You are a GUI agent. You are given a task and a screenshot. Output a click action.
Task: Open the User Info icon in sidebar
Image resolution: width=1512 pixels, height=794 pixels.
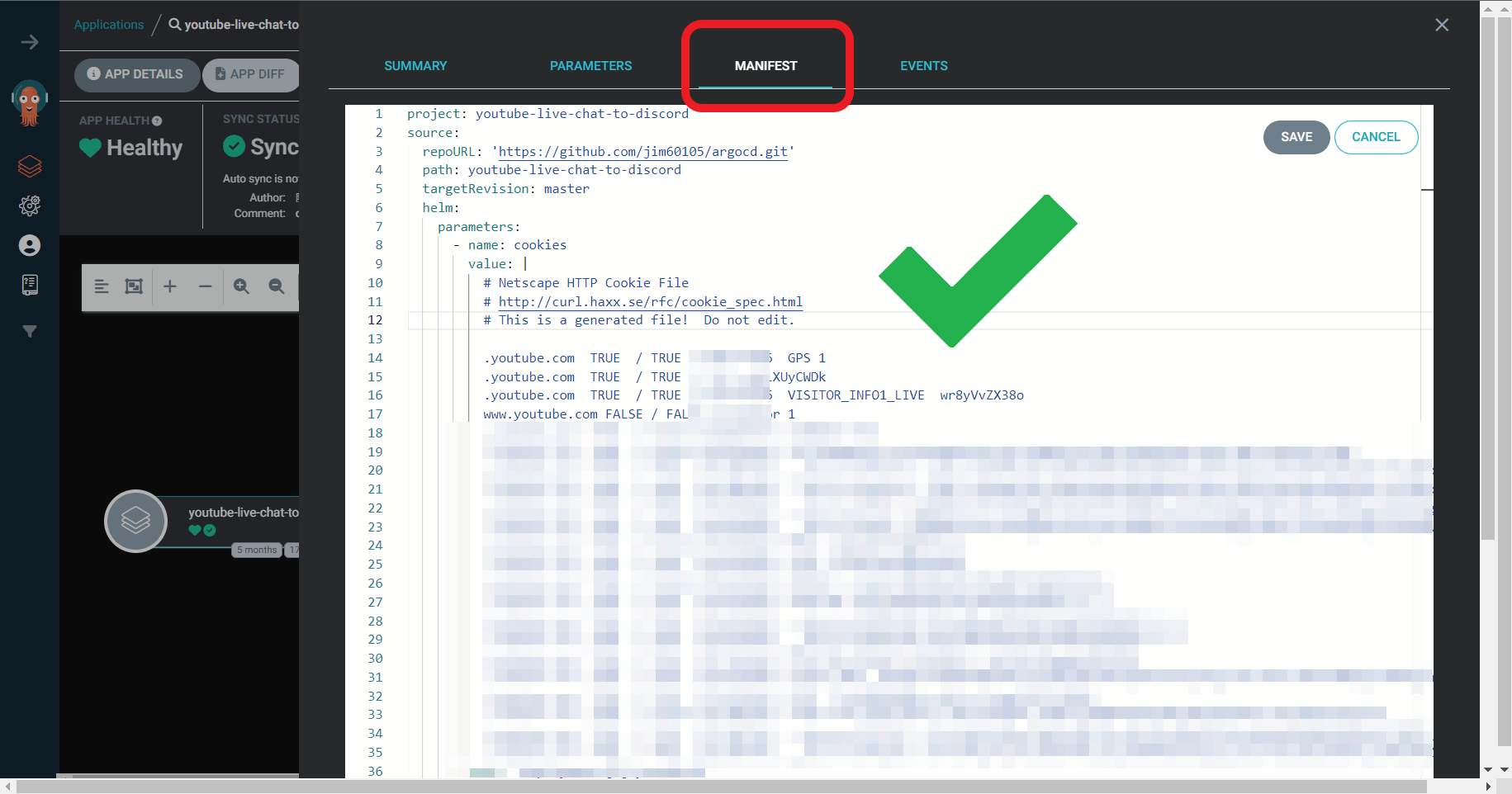coord(30,245)
